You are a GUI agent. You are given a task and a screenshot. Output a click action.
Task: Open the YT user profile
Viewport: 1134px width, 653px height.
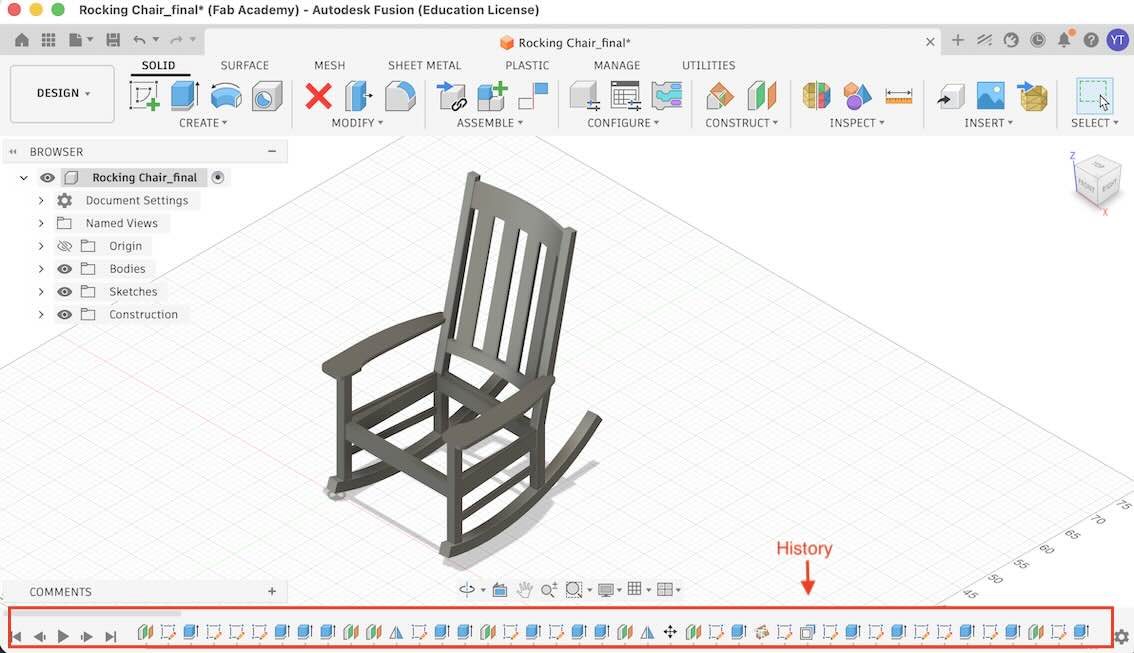click(x=1117, y=40)
